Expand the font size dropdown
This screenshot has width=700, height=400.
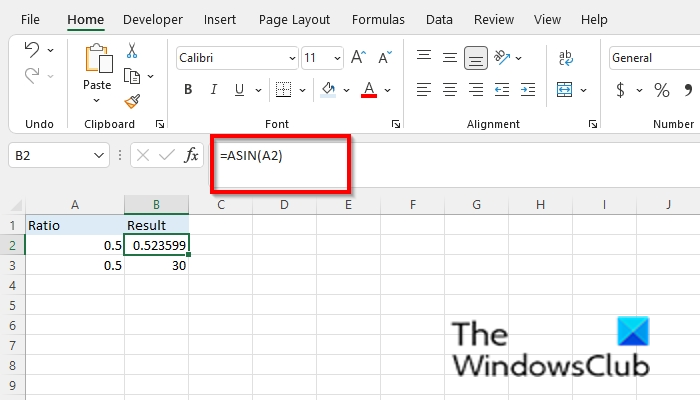click(x=336, y=59)
